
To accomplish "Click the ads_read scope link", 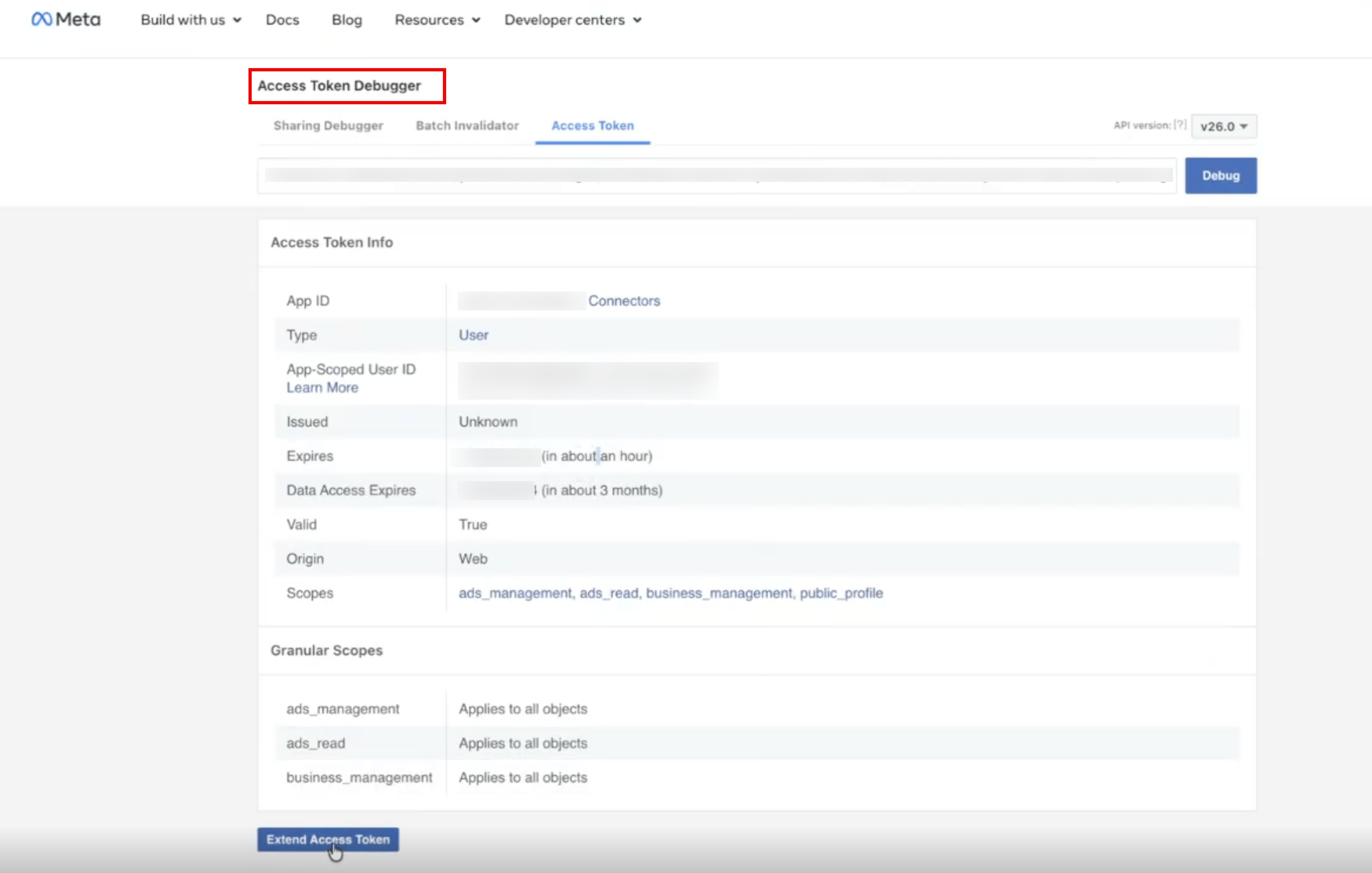I will pyautogui.click(x=609, y=593).
